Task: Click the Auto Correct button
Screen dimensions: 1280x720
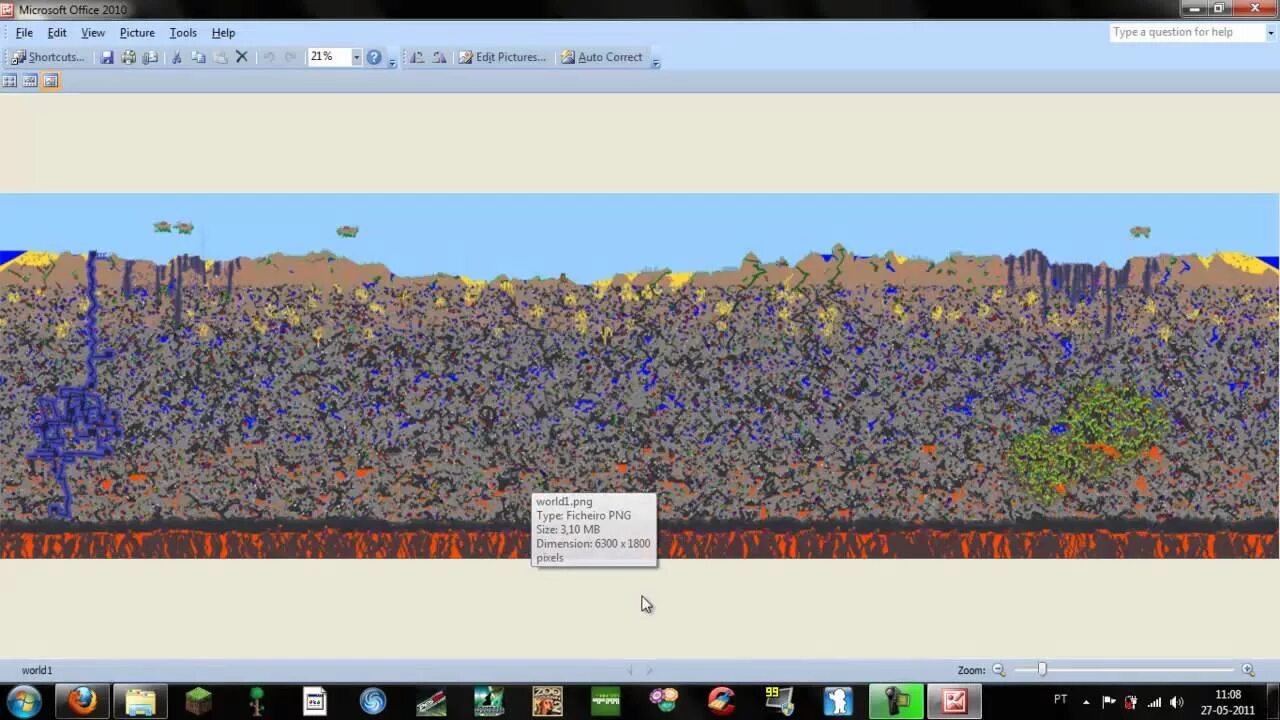Action: pos(602,57)
